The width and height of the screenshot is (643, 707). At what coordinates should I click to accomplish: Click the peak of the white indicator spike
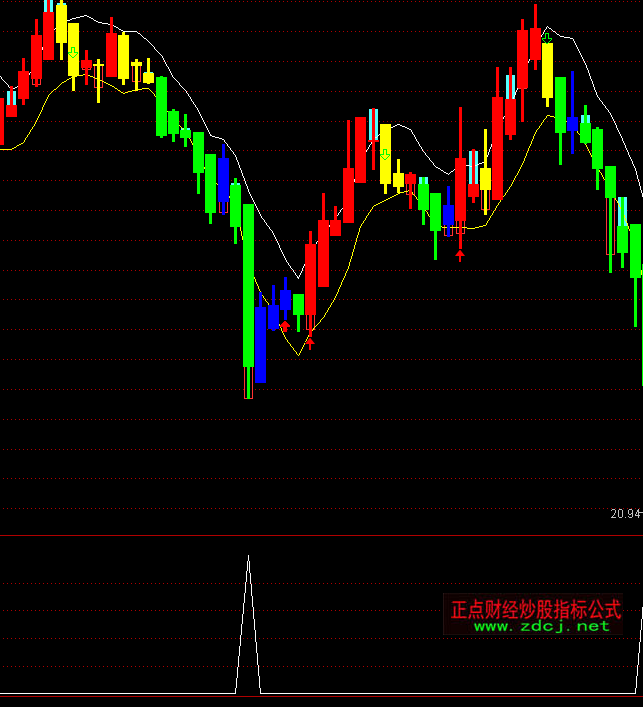[249, 557]
